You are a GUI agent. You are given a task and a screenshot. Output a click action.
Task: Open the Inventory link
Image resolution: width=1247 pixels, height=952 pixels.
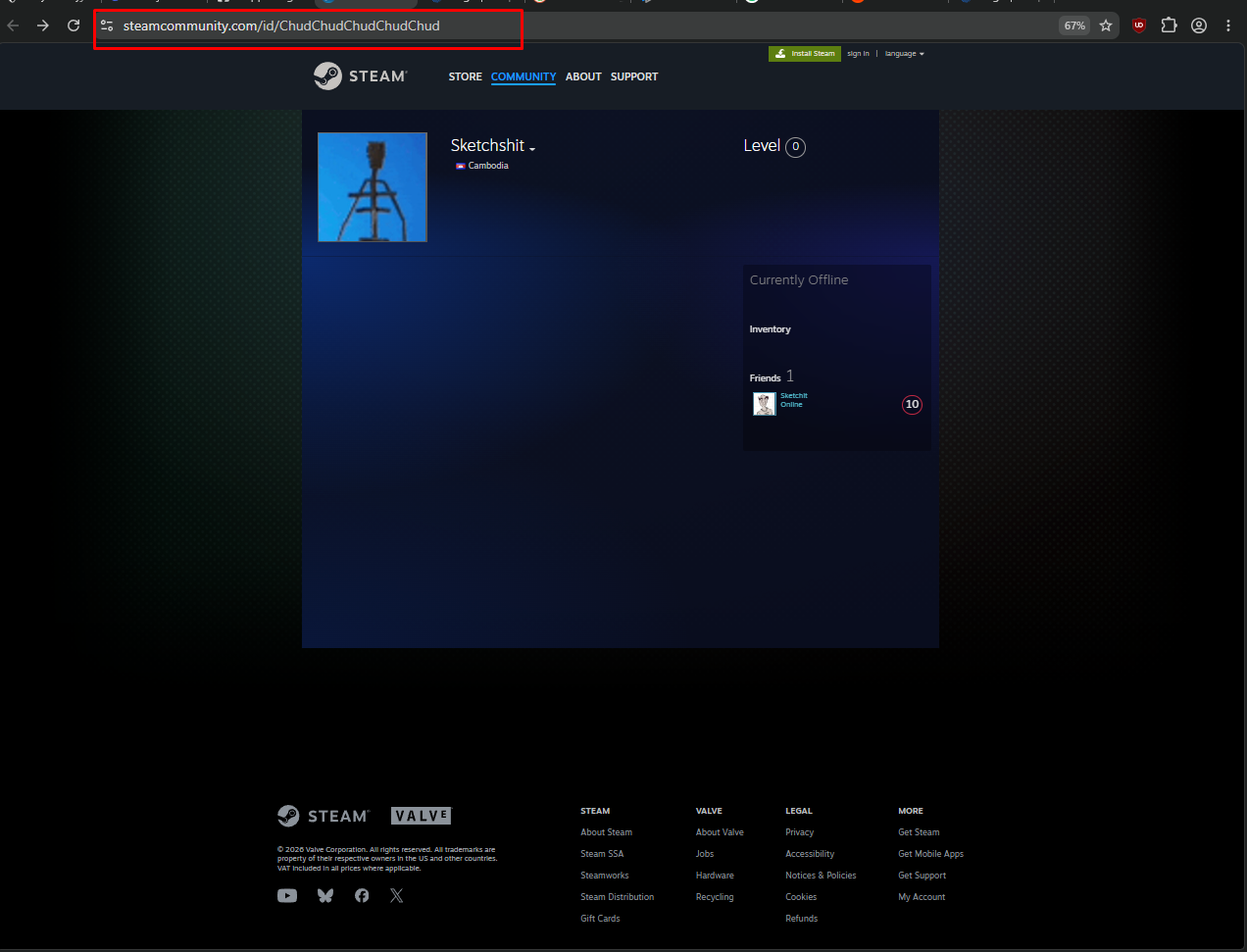click(771, 329)
